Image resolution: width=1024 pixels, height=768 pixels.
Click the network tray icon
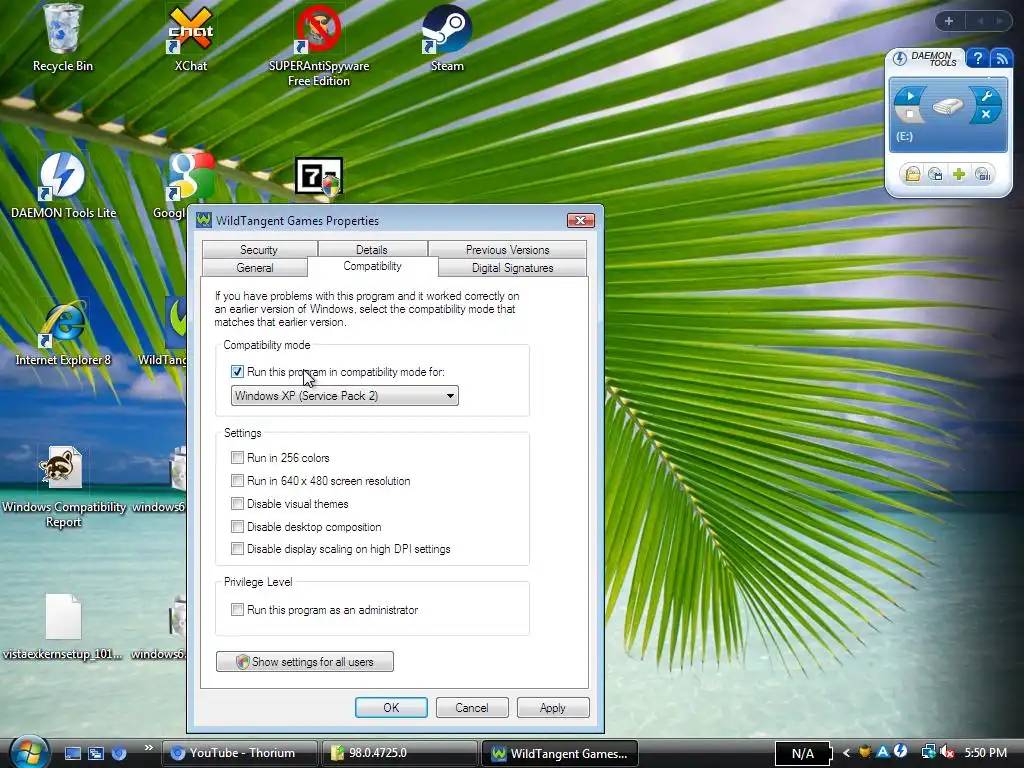pyautogui.click(x=928, y=753)
